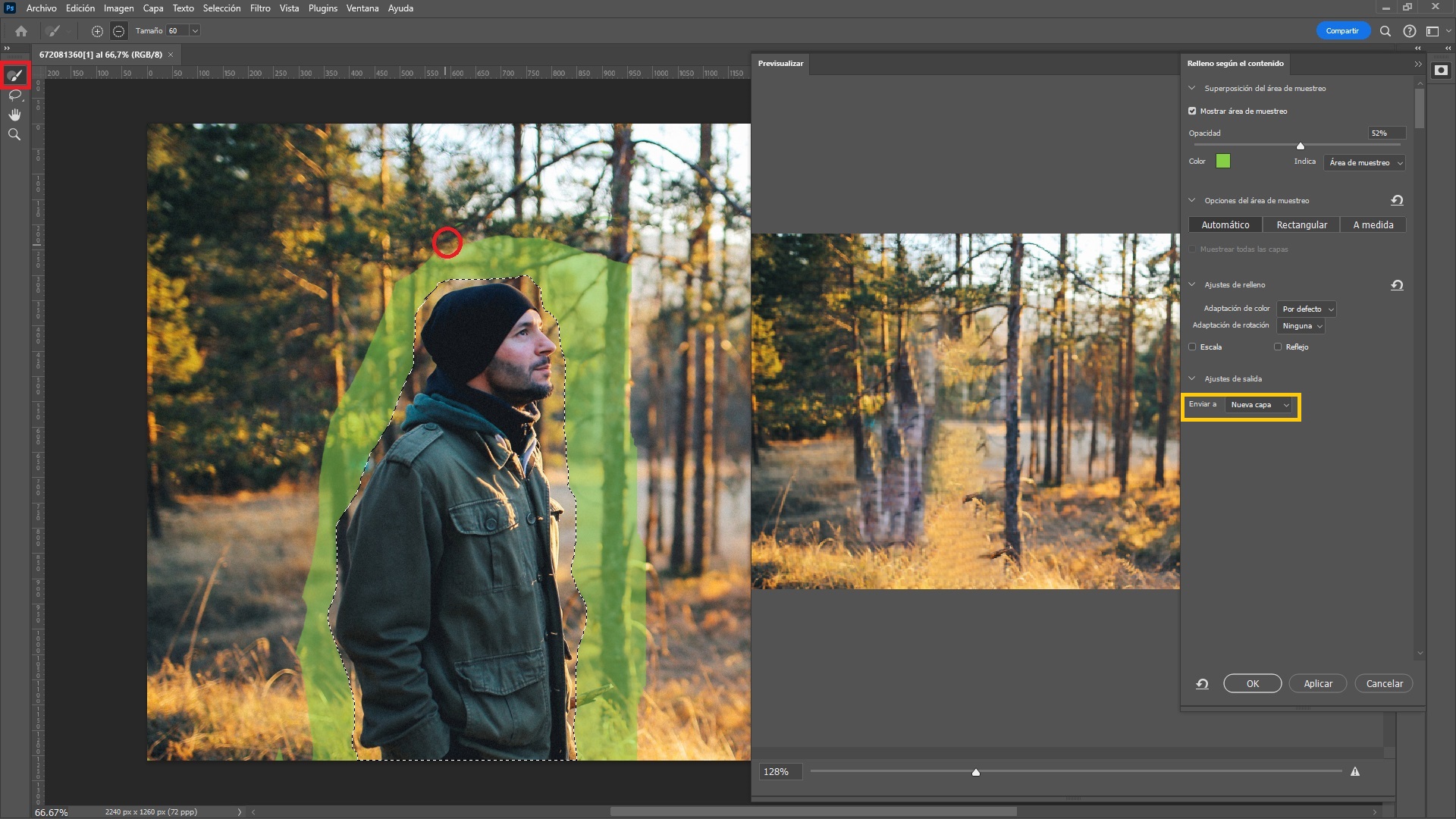Click the Aplicar button
Screen dimensions: 1456x819
pyautogui.click(x=1318, y=684)
